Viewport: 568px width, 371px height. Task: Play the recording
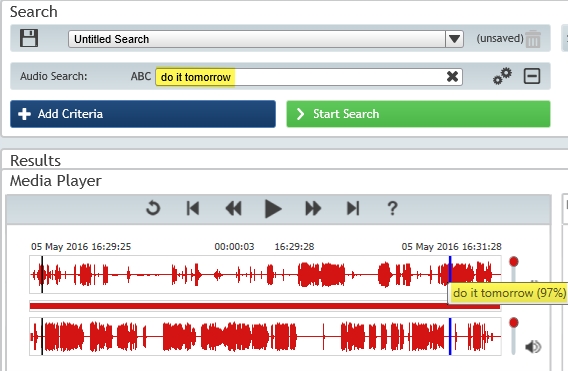tap(273, 209)
